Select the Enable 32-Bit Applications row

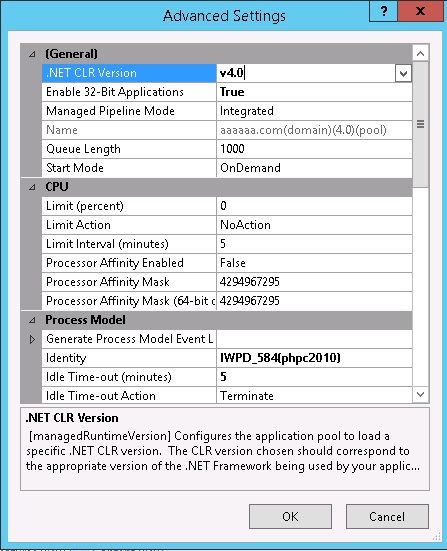227,92
